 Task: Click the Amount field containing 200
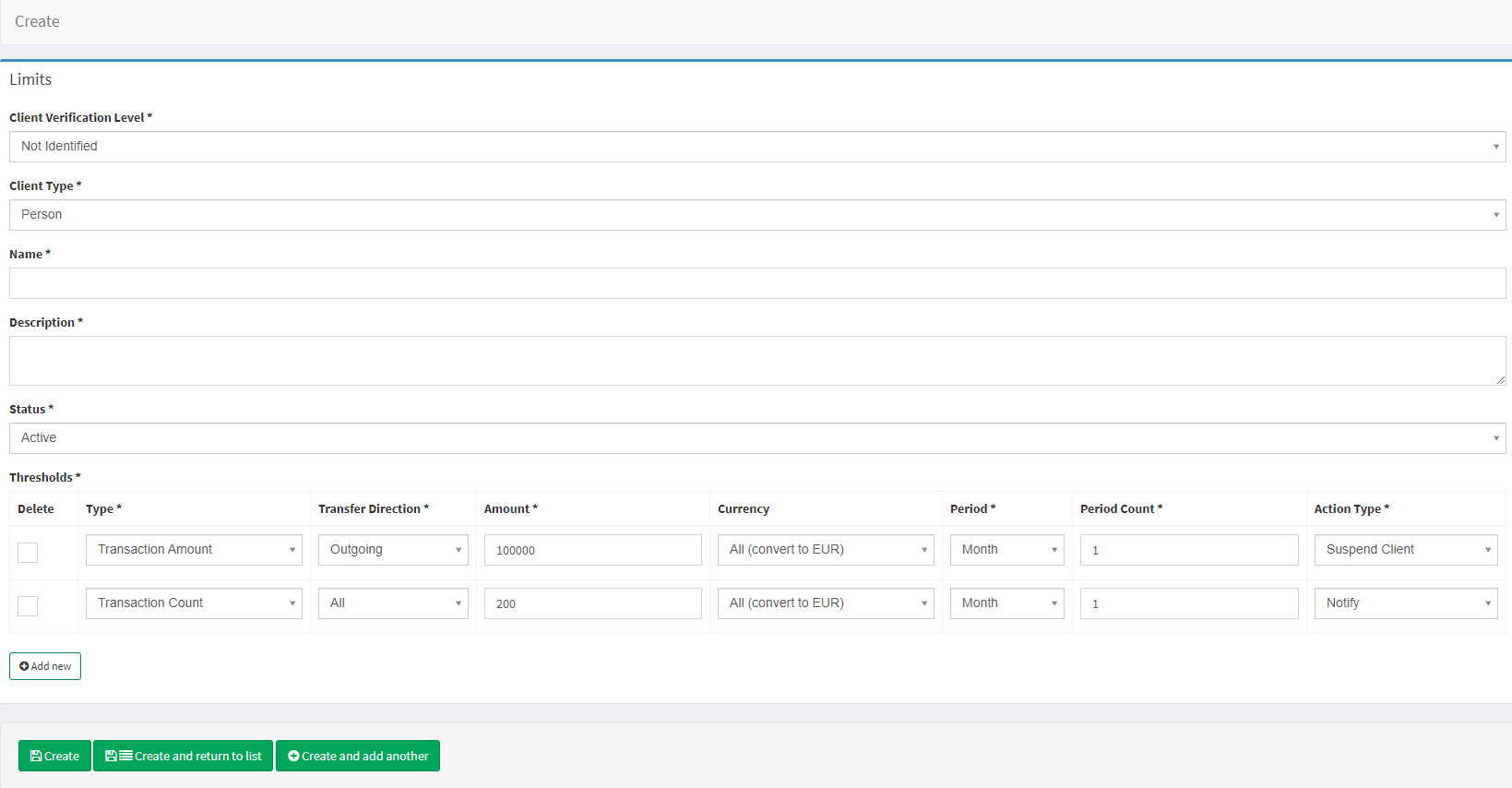pos(592,603)
